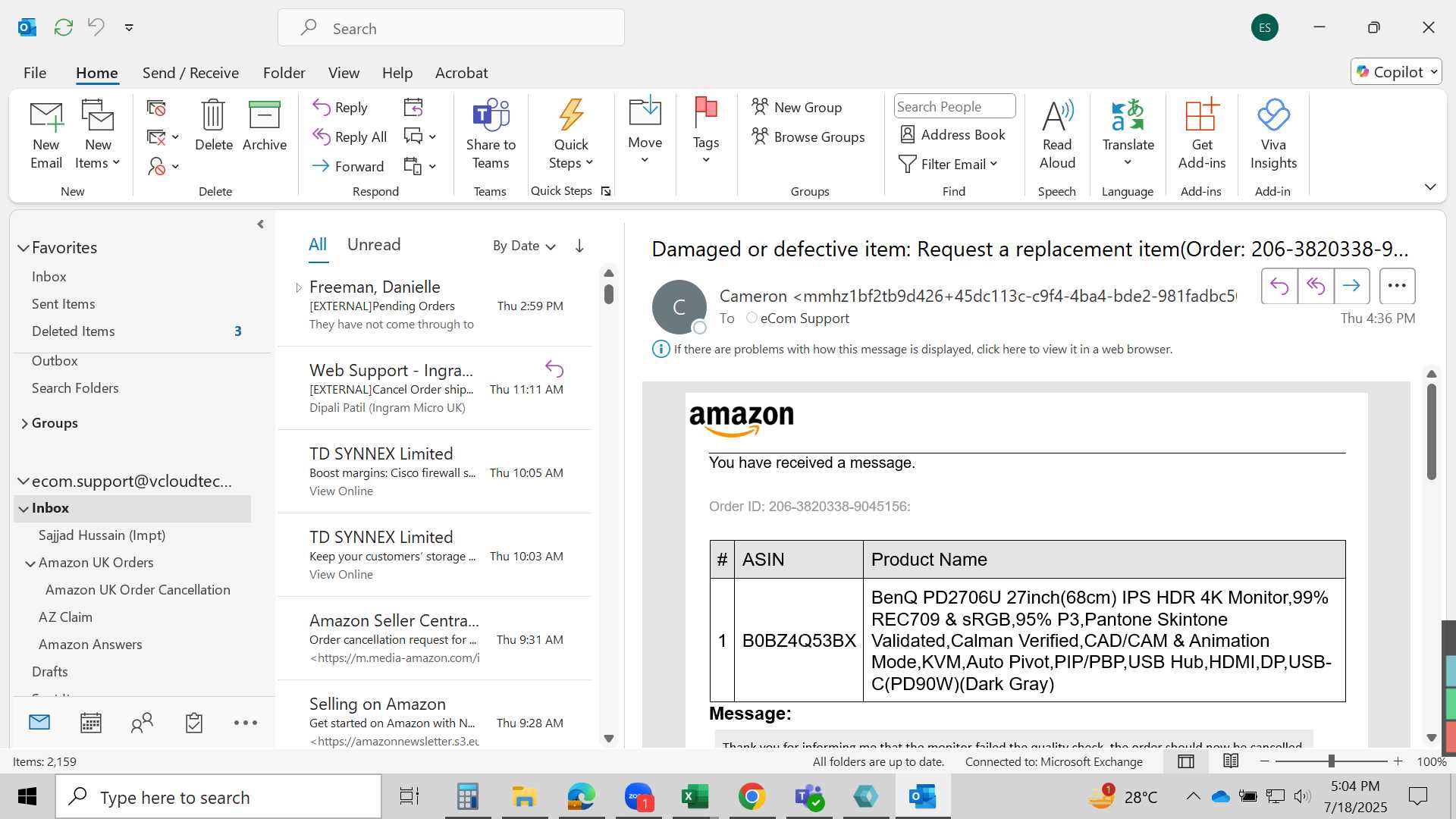This screenshot has width=1456, height=819.
Task: Click the Send/Receive All Folders icon
Action: click(64, 27)
